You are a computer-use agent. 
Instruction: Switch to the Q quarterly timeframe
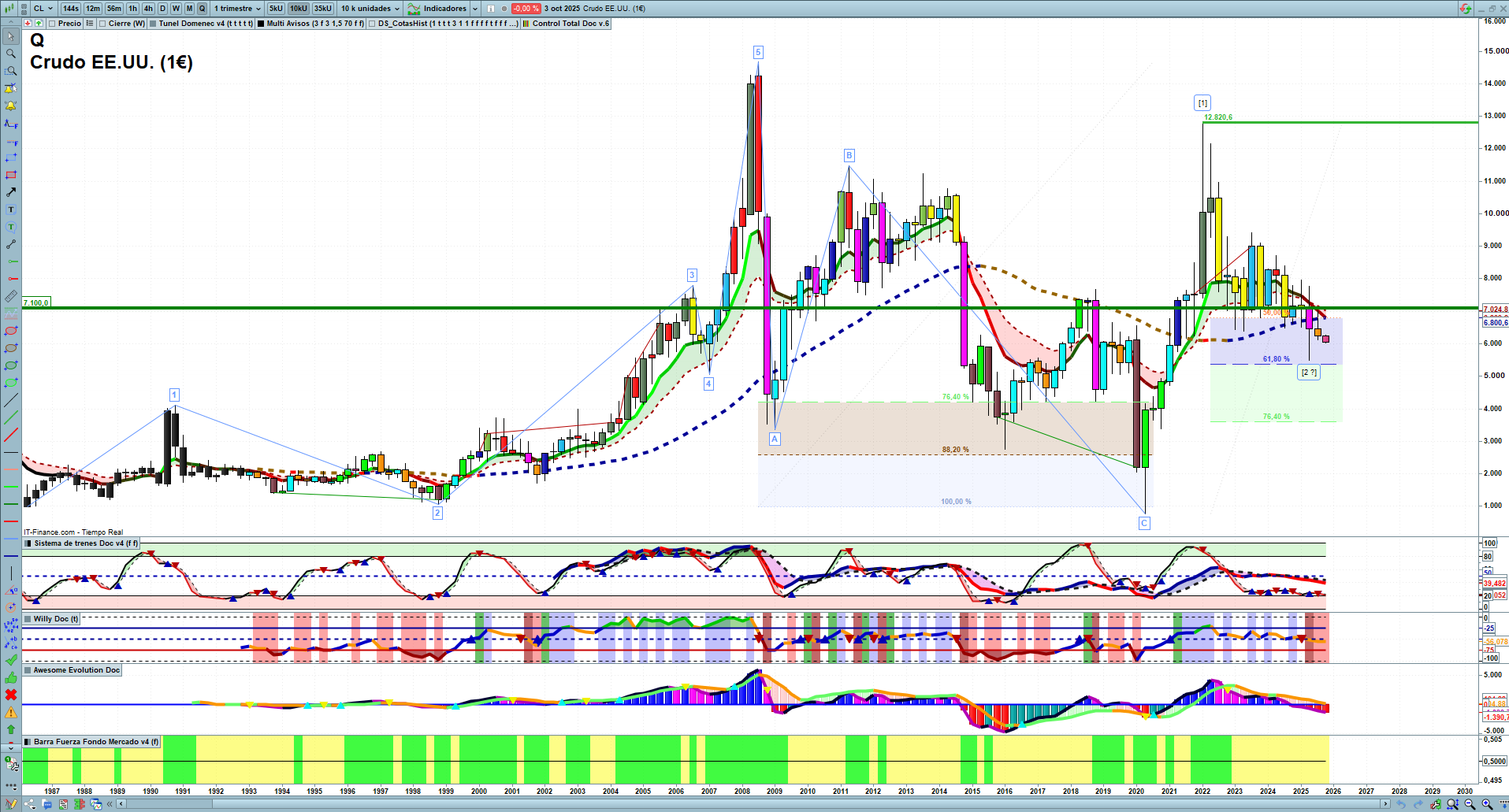202,9
